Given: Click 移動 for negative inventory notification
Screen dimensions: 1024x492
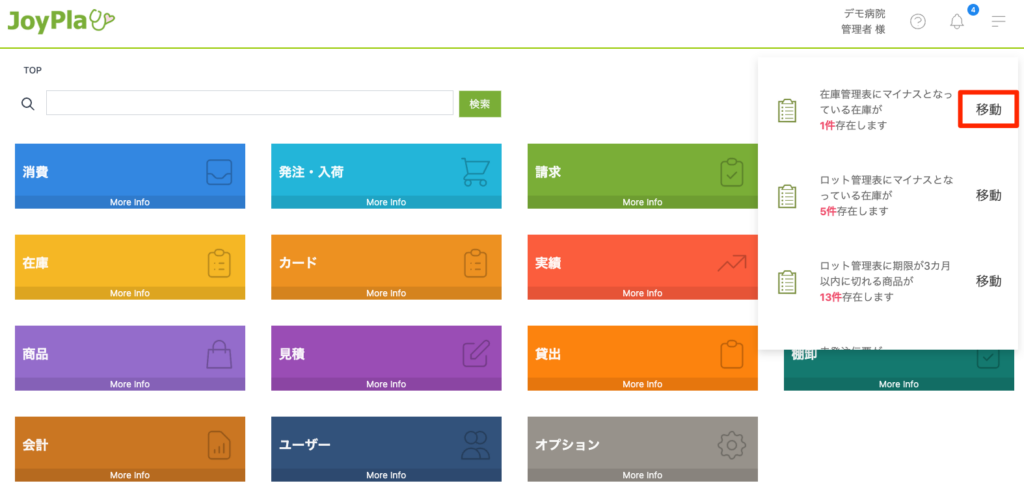Looking at the screenshot, I should (988, 109).
